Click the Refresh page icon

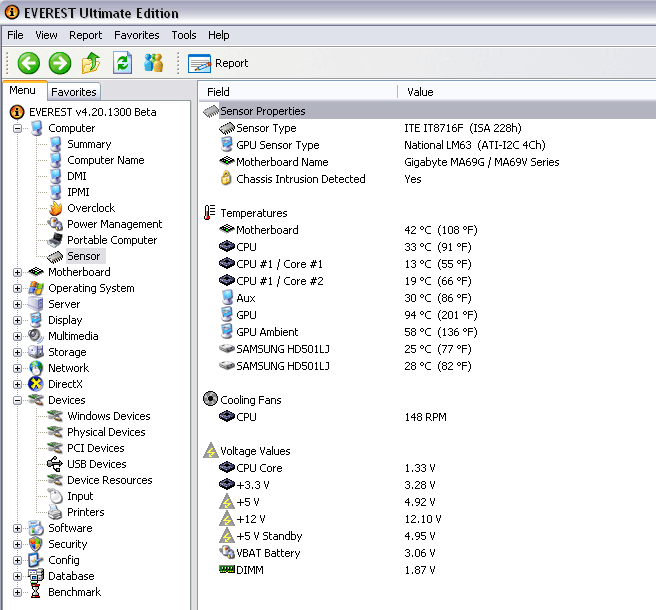tap(122, 63)
